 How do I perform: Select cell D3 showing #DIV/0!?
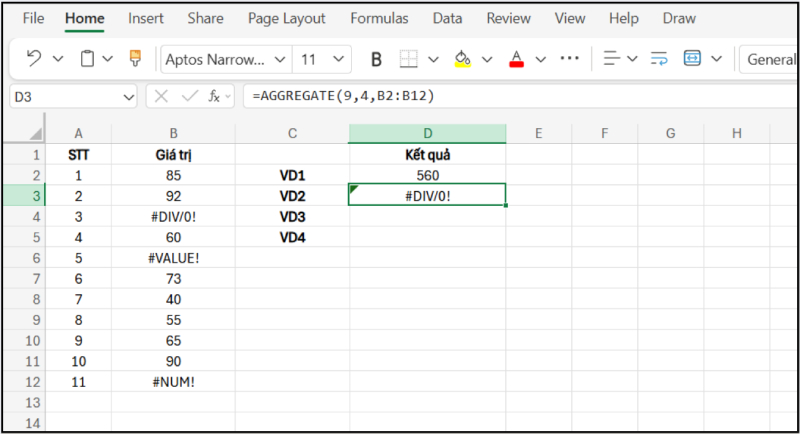point(428,196)
